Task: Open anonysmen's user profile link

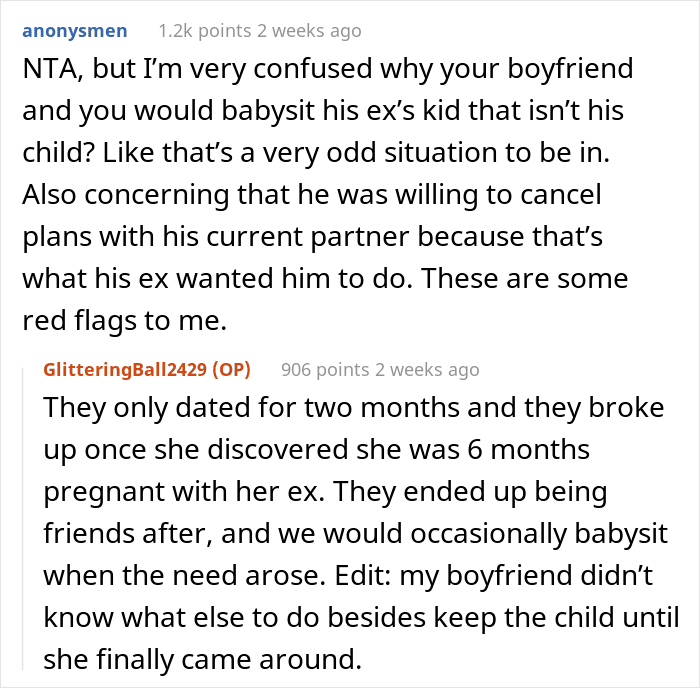Action: (x=75, y=31)
